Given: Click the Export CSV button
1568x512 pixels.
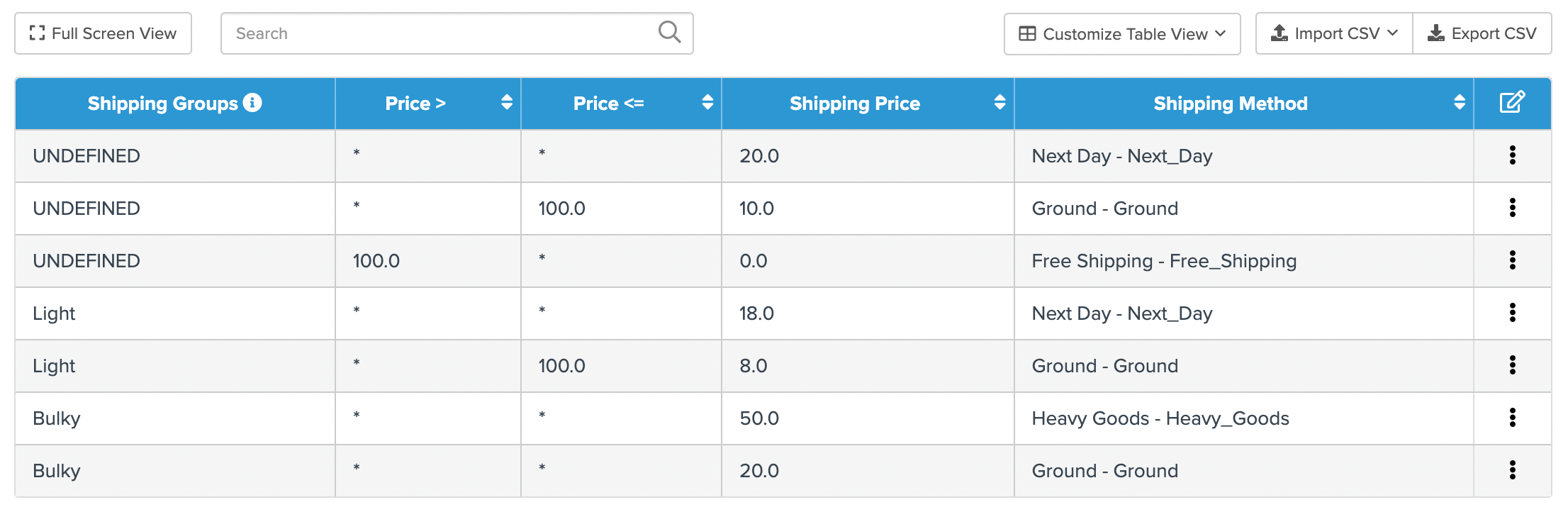Looking at the screenshot, I should (1482, 33).
